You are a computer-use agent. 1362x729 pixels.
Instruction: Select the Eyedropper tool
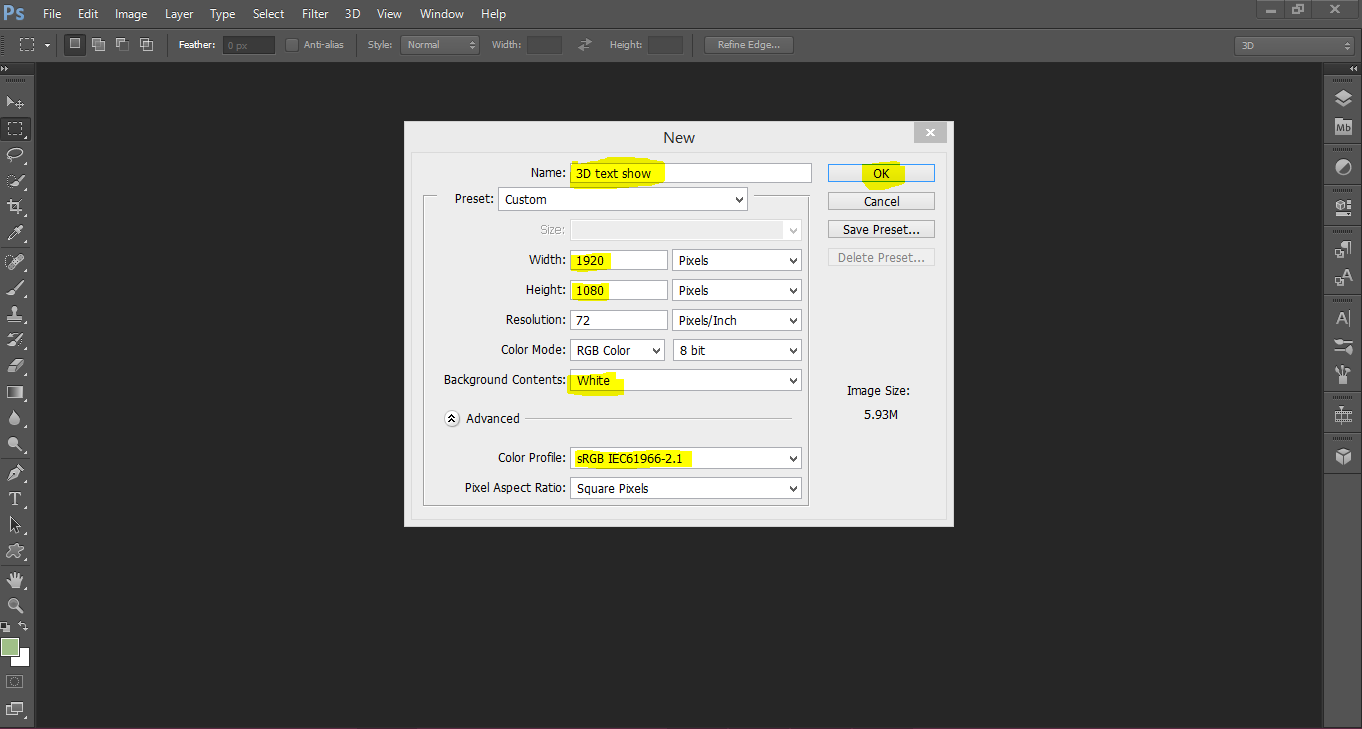tap(15, 233)
